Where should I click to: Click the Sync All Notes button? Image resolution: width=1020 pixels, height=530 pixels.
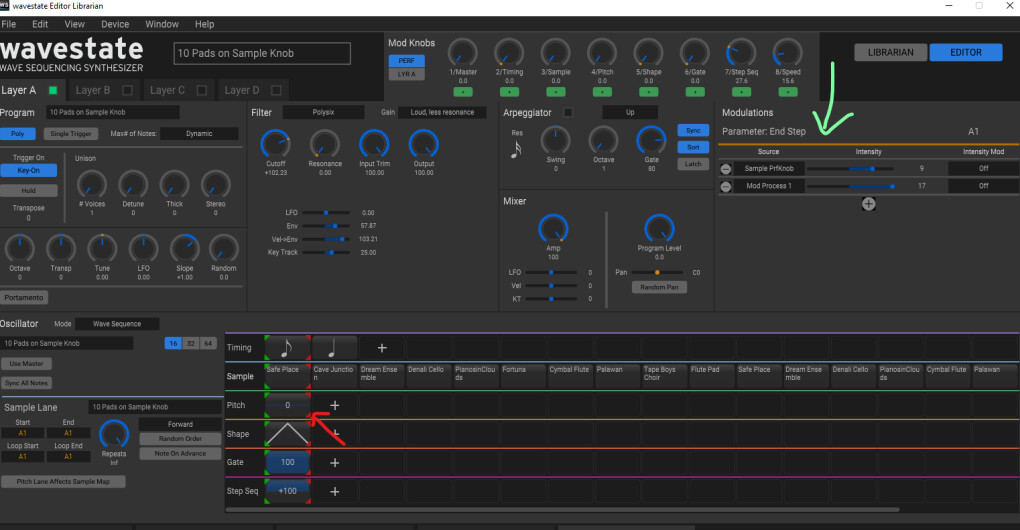coord(27,383)
